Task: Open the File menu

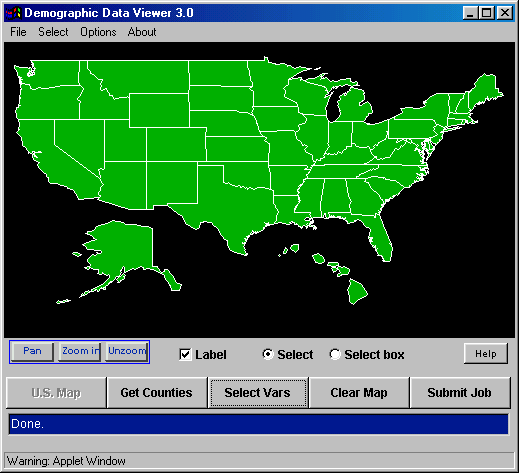Action: pos(18,32)
